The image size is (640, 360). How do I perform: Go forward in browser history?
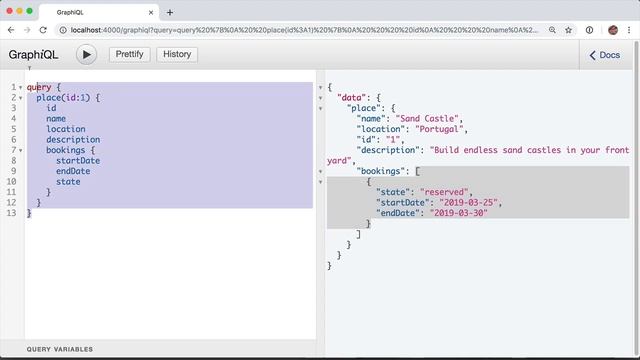coord(27,30)
